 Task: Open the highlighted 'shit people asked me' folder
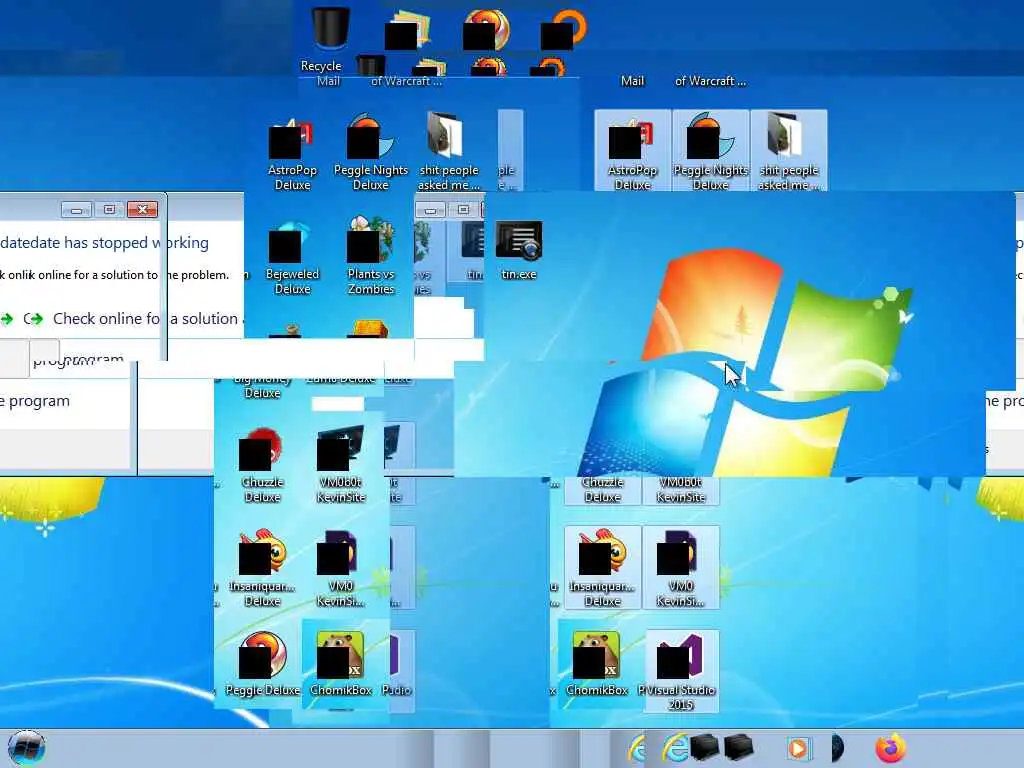click(x=789, y=152)
